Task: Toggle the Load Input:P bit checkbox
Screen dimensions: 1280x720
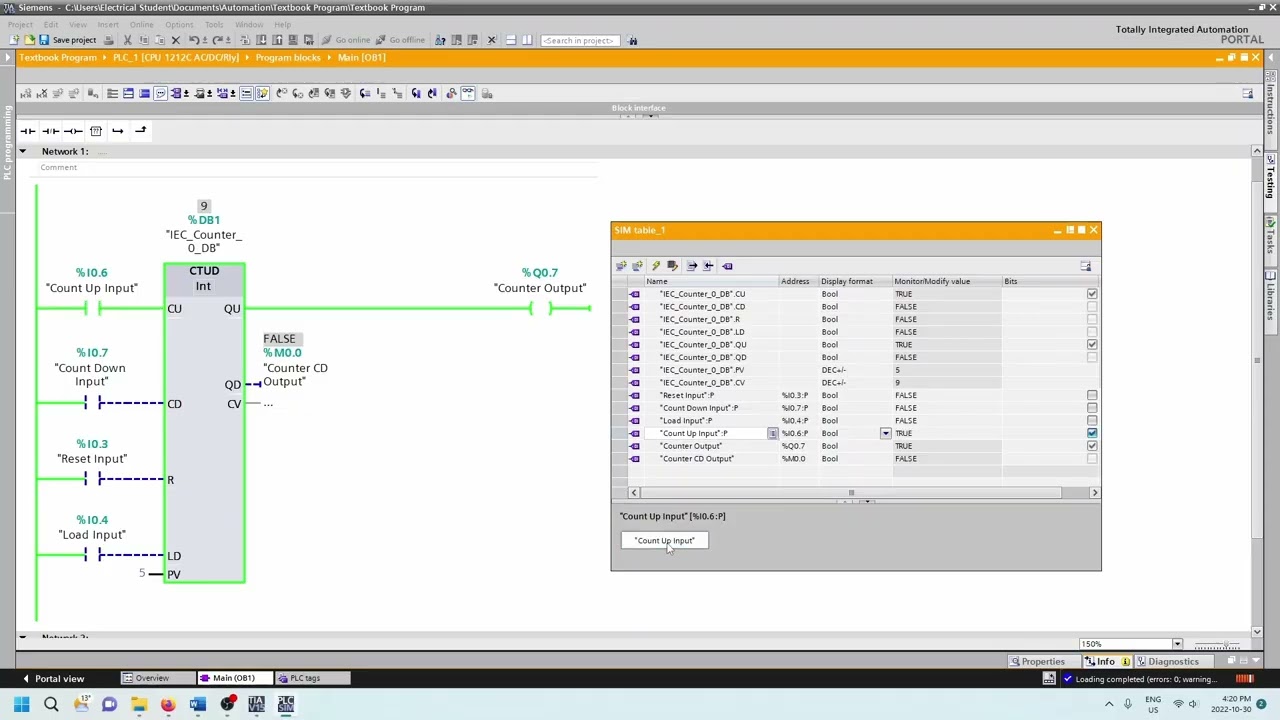Action: 1092,421
